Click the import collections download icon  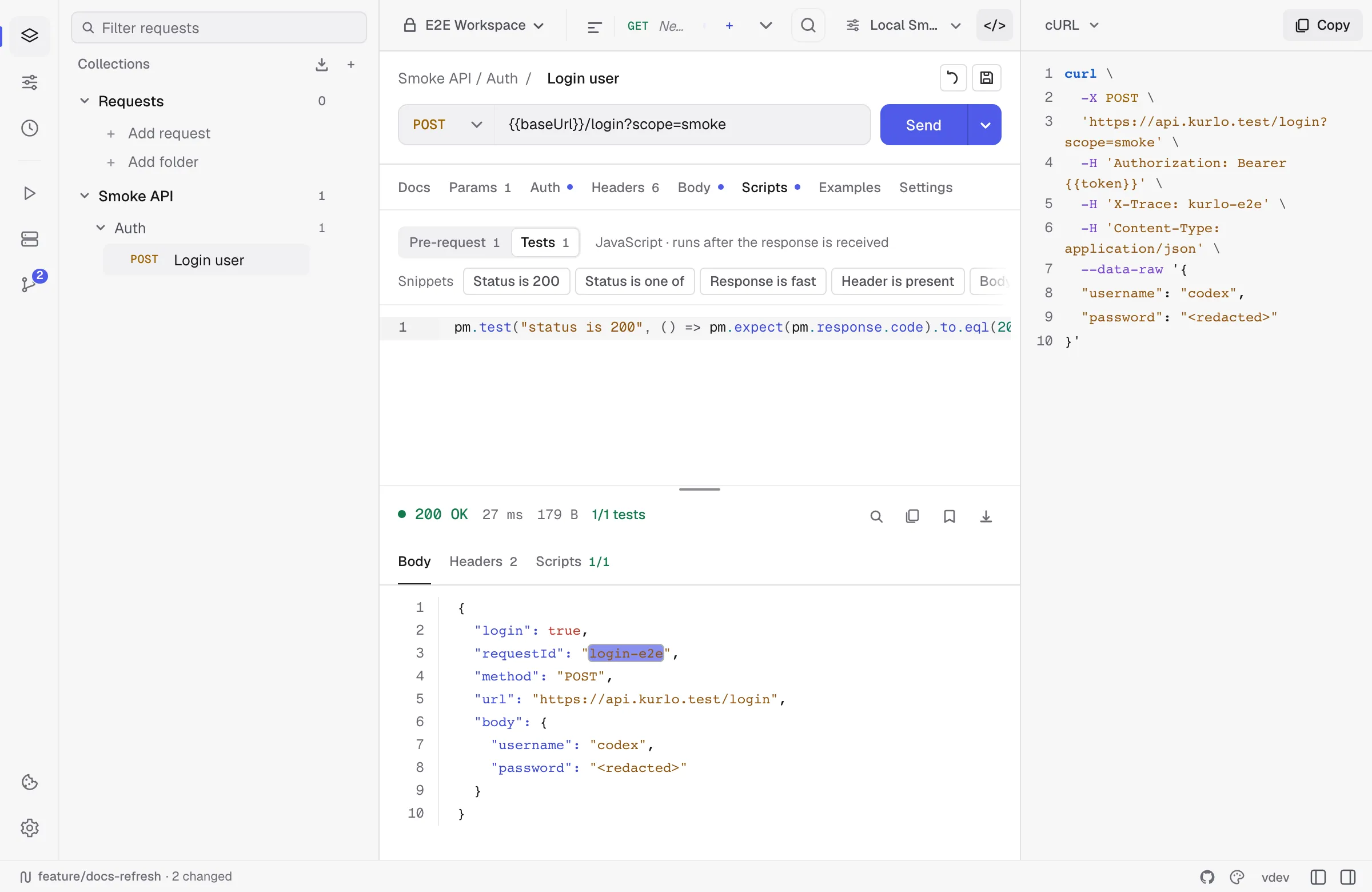click(322, 65)
